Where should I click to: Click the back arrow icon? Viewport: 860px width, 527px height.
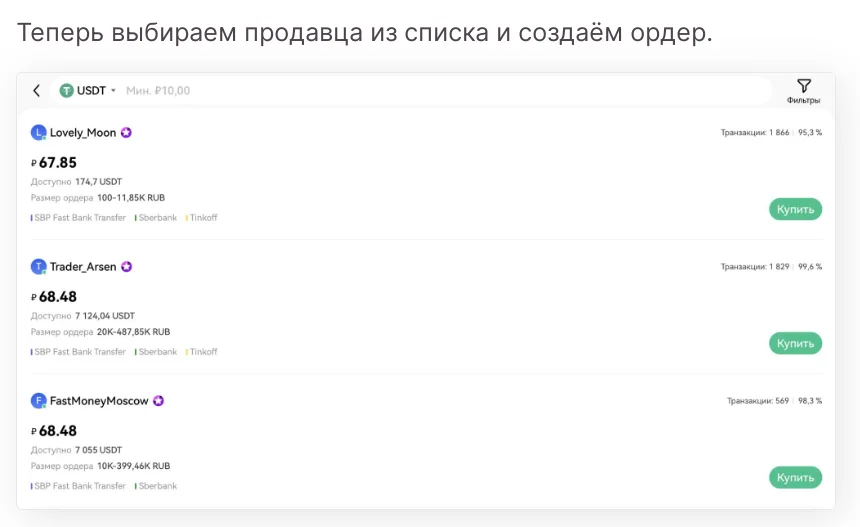click(x=37, y=91)
